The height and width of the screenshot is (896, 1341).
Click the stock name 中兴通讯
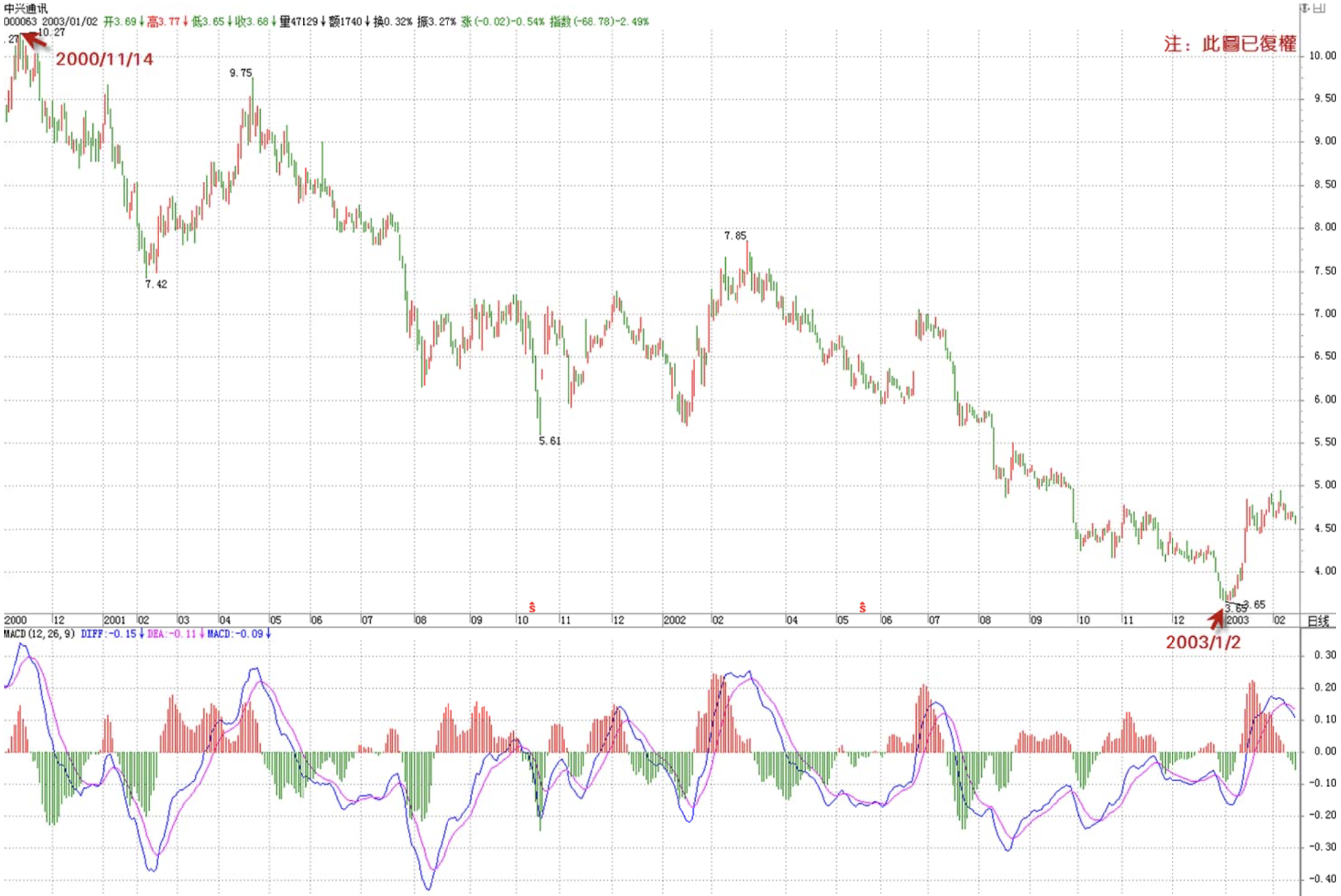pos(26,9)
